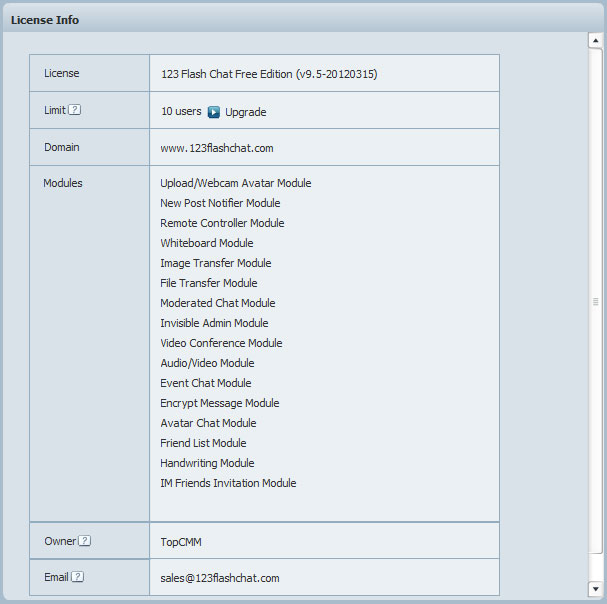The image size is (607, 604).
Task: Select 'Encrypt Message Module' entry
Action: [219, 403]
